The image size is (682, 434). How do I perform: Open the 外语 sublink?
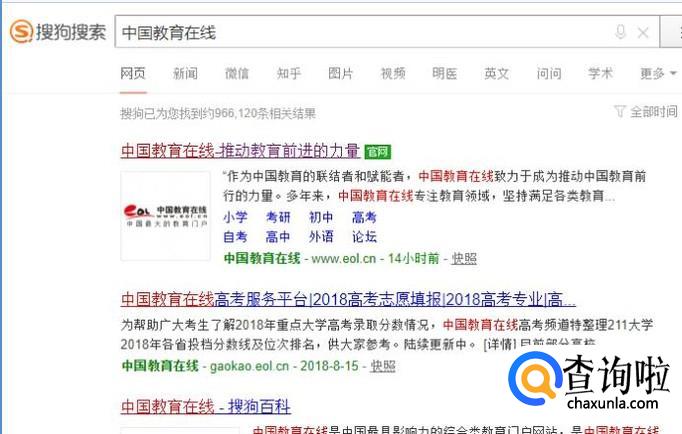[x=321, y=237]
